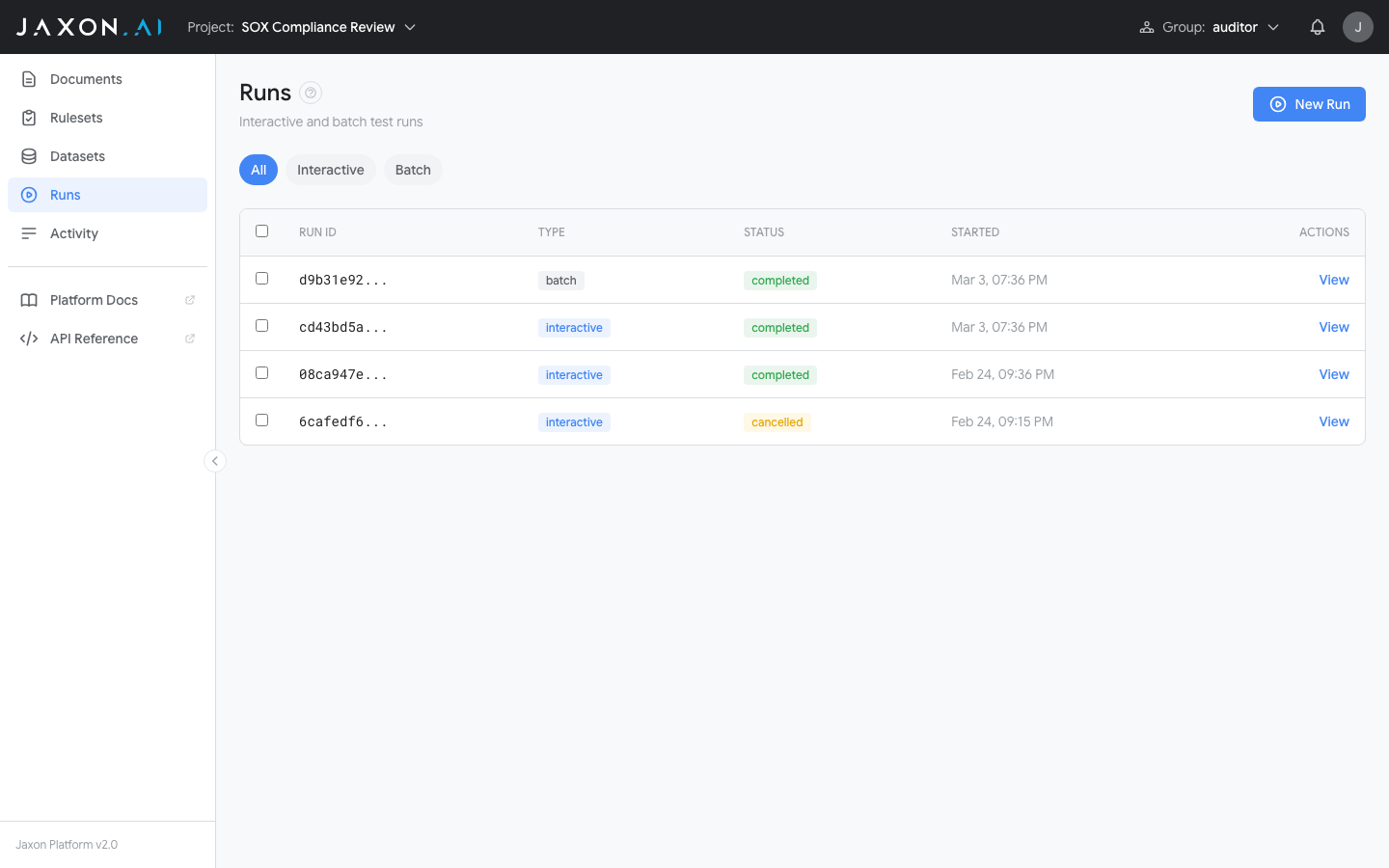The image size is (1389, 868).
Task: Click the Platform Docs book icon
Action: (29, 299)
